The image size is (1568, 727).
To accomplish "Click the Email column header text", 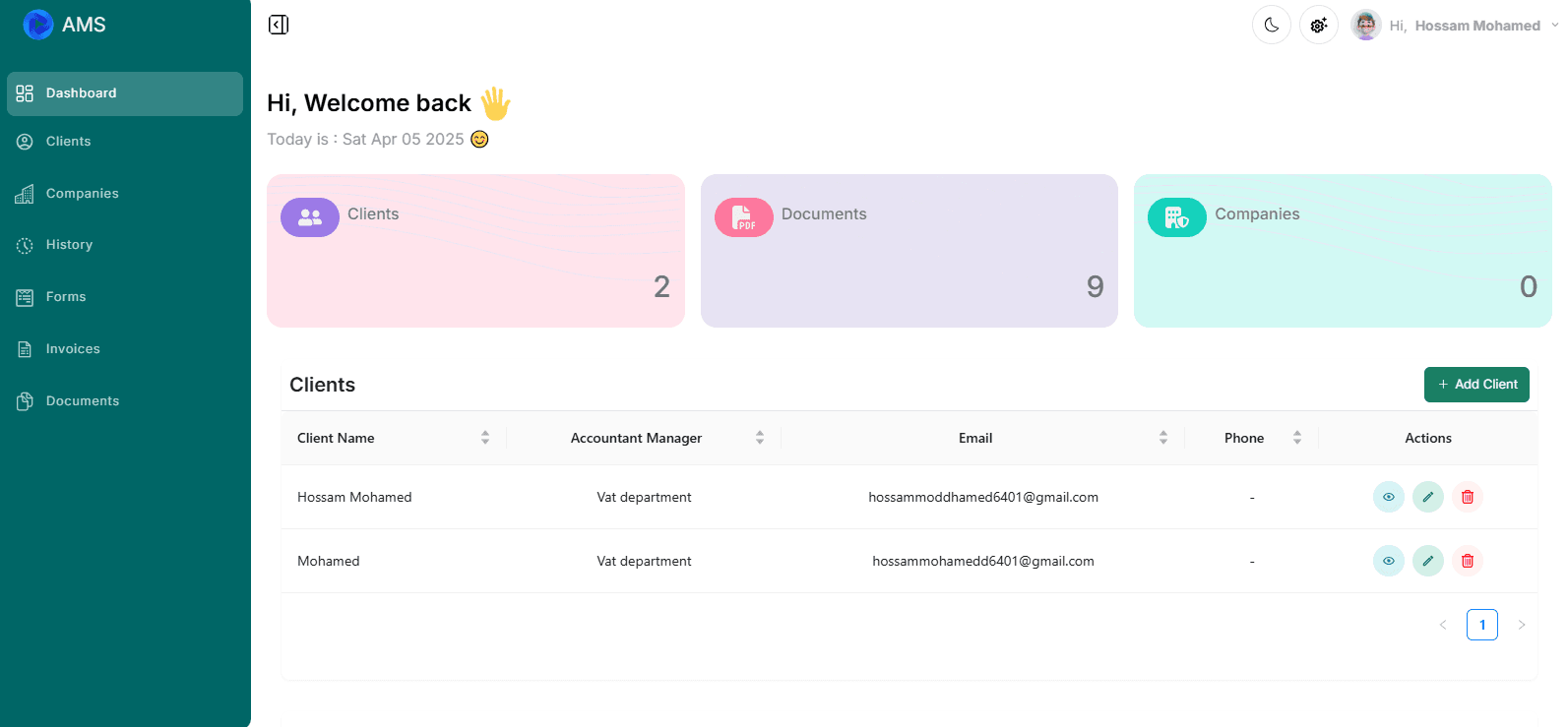I will pyautogui.click(x=975, y=438).
